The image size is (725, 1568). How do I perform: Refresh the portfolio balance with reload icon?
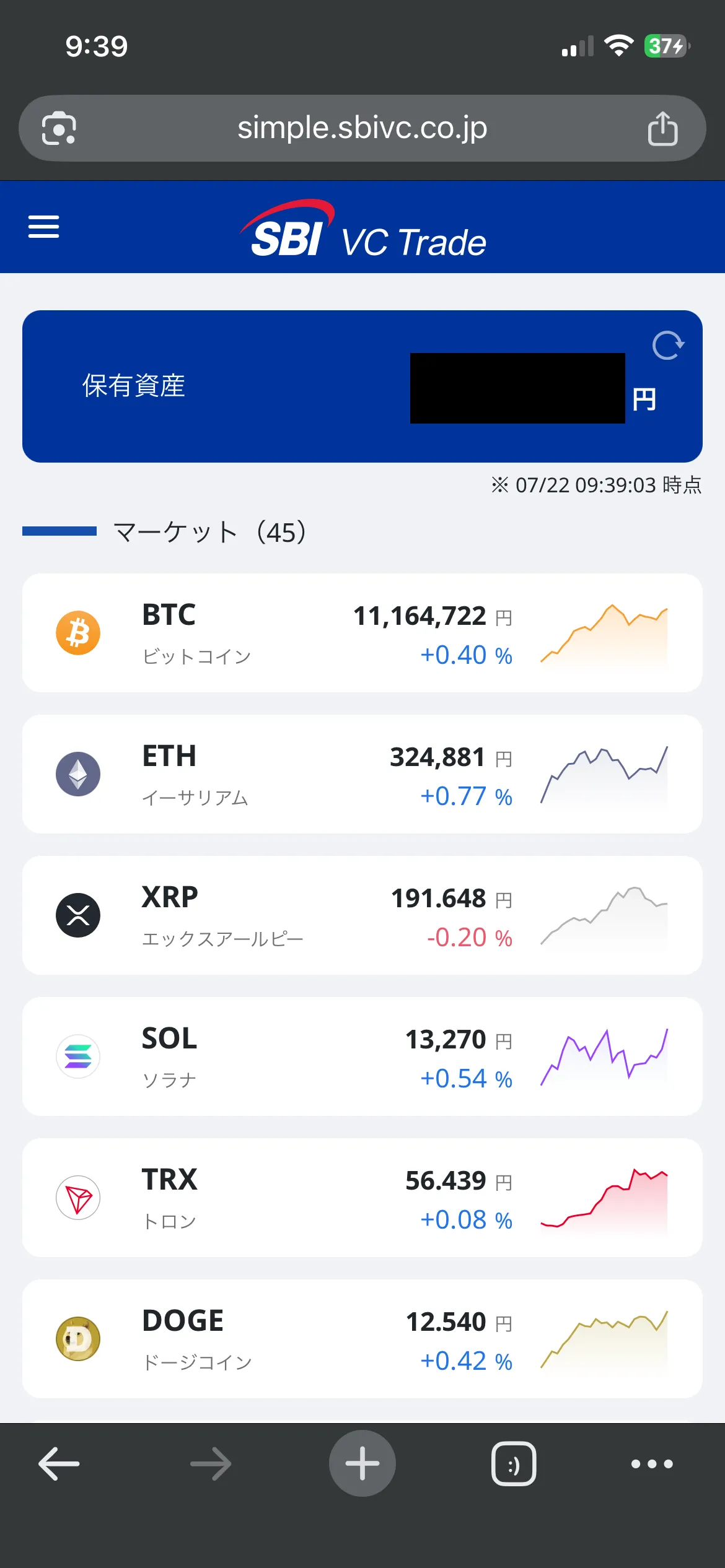(668, 346)
